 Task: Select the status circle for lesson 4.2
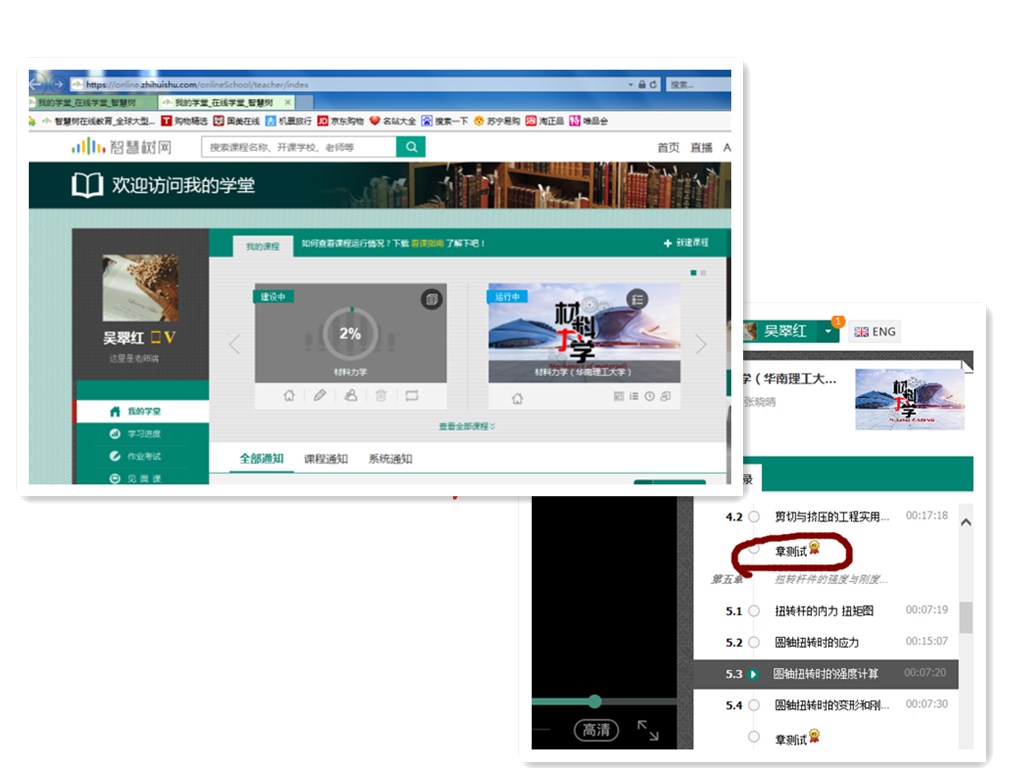(x=754, y=517)
